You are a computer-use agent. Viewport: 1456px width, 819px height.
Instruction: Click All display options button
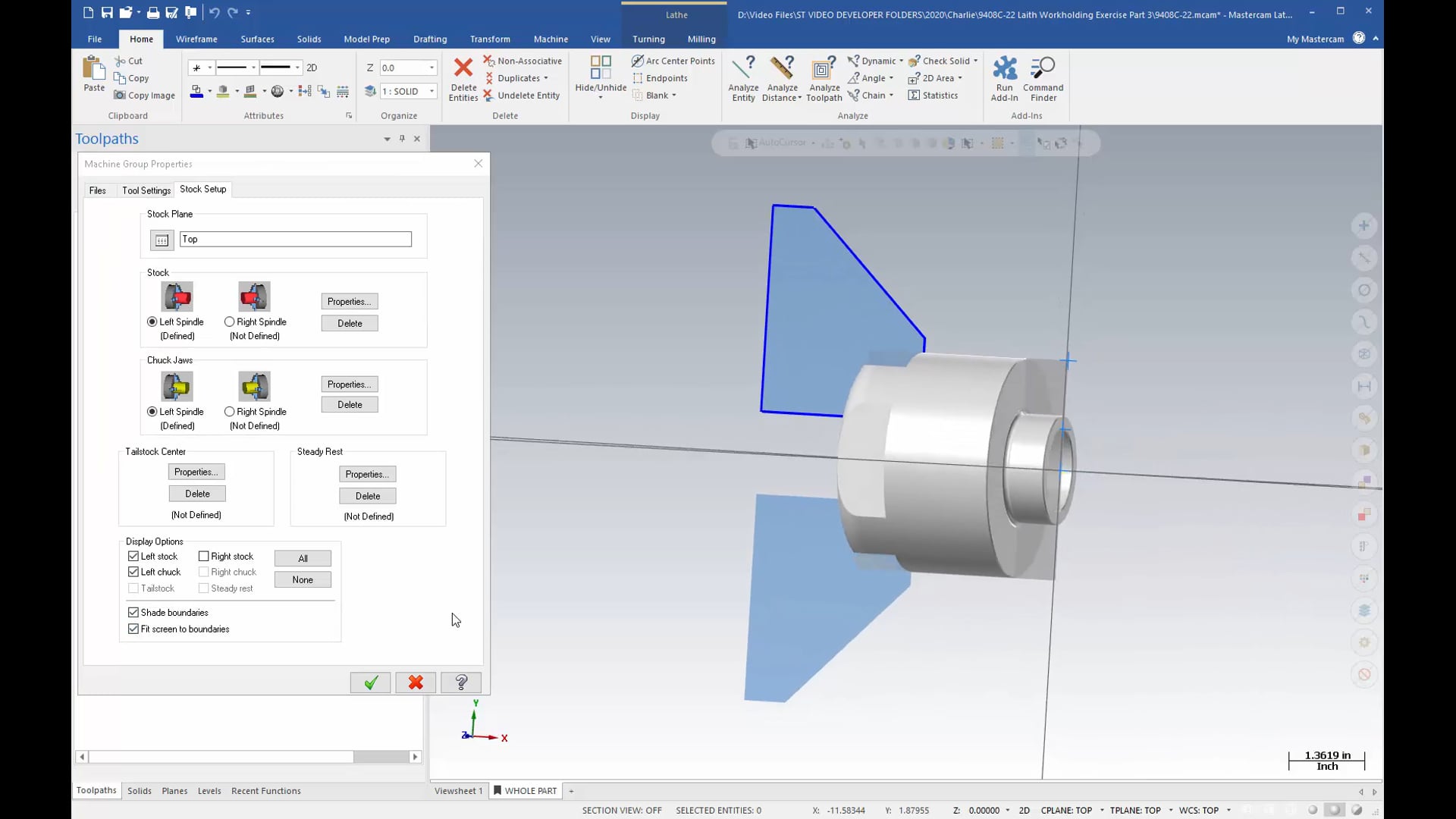point(303,558)
